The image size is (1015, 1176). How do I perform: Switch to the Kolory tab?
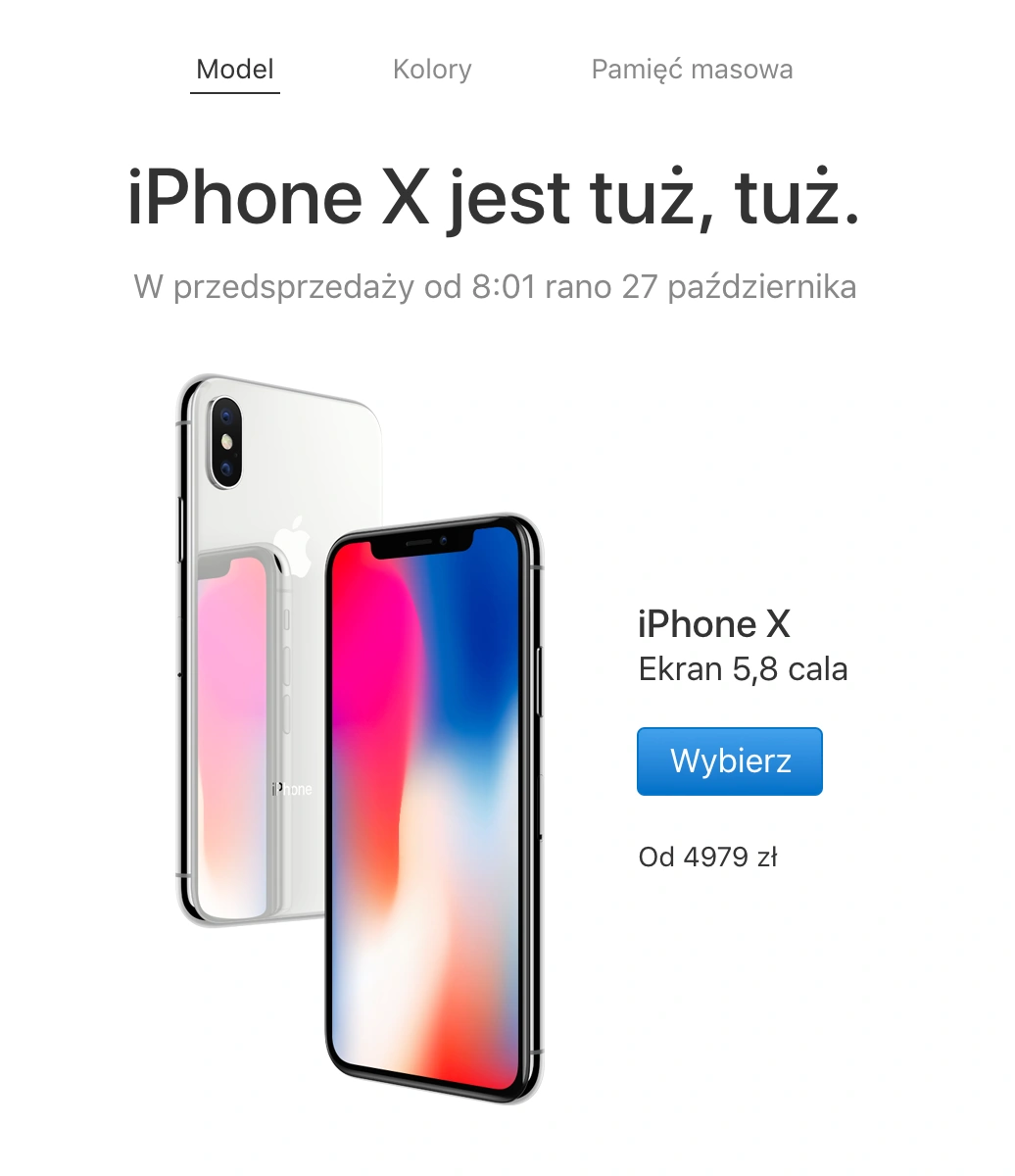click(432, 70)
